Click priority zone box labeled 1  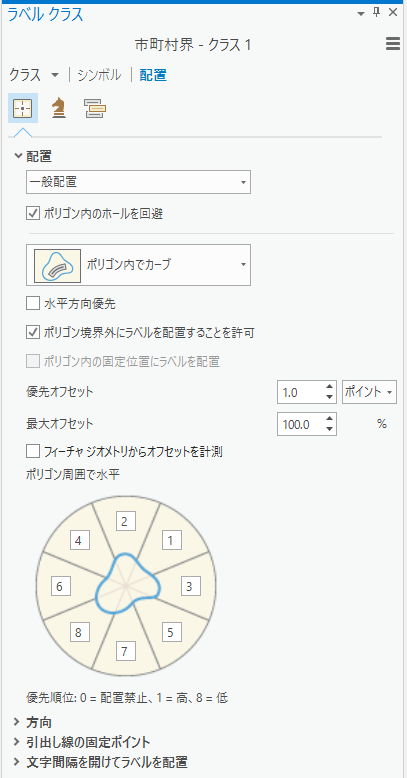[x=171, y=541]
